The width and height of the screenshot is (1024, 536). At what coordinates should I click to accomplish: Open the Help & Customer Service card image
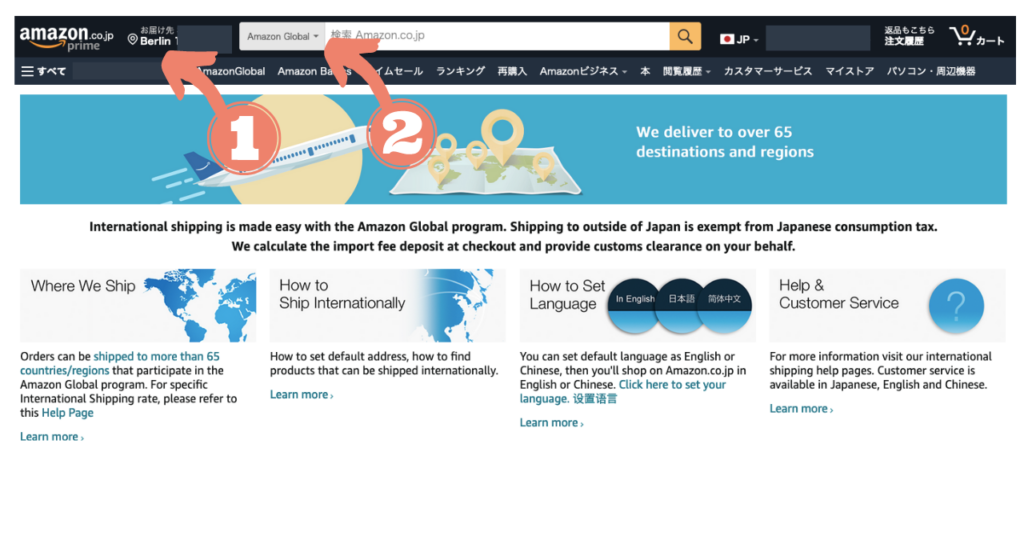tap(888, 306)
